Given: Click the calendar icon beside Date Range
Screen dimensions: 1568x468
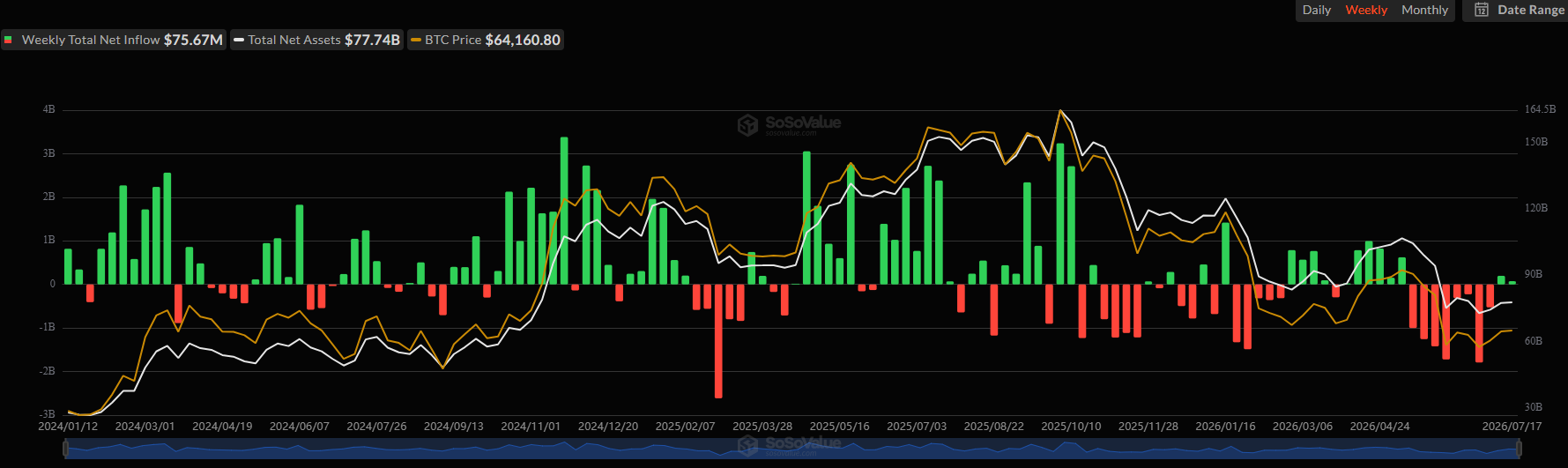Looking at the screenshot, I should click(x=1482, y=10).
